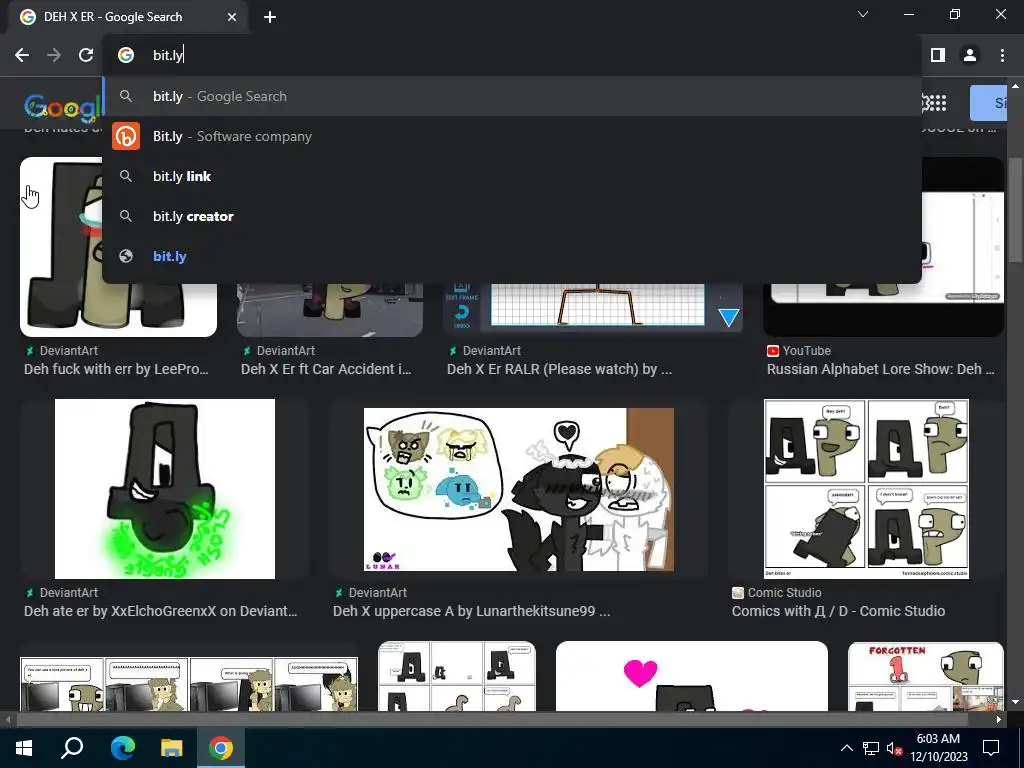Toggle the Chrome side panel icon

pyautogui.click(x=938, y=55)
